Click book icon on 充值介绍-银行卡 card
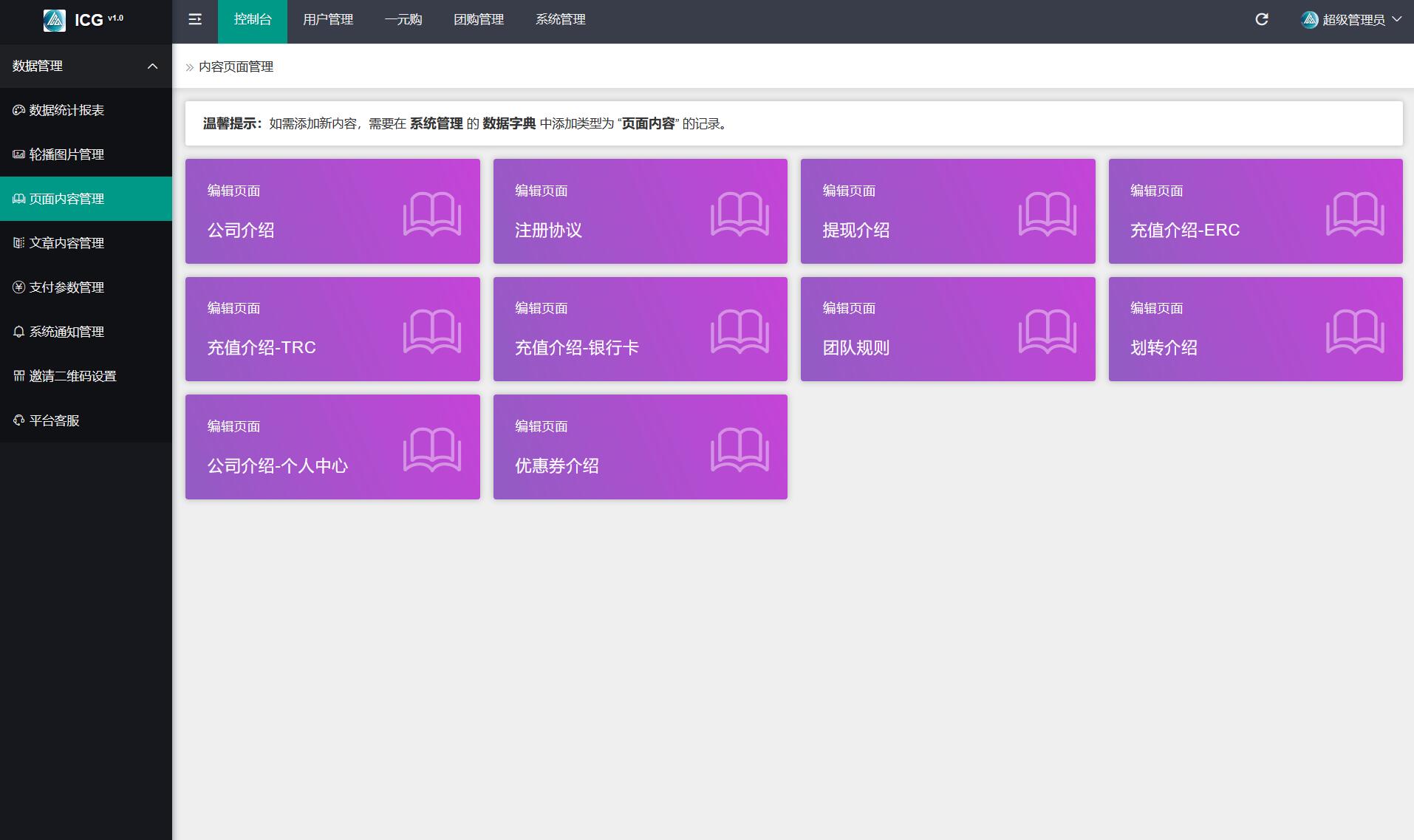 pos(740,332)
